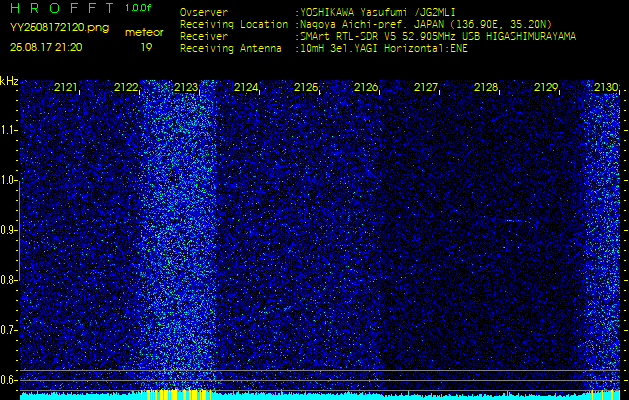Click the 2128 time marker

486,87
